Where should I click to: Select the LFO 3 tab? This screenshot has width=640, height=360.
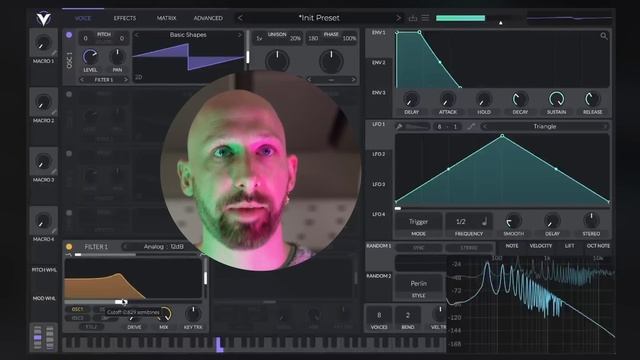(x=378, y=184)
